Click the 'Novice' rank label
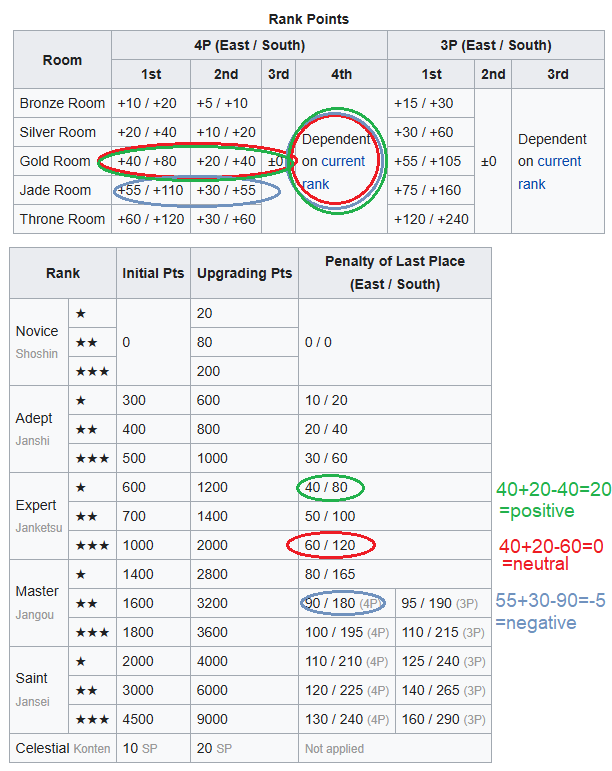Screen dimensions: 612x771 (x=37, y=331)
